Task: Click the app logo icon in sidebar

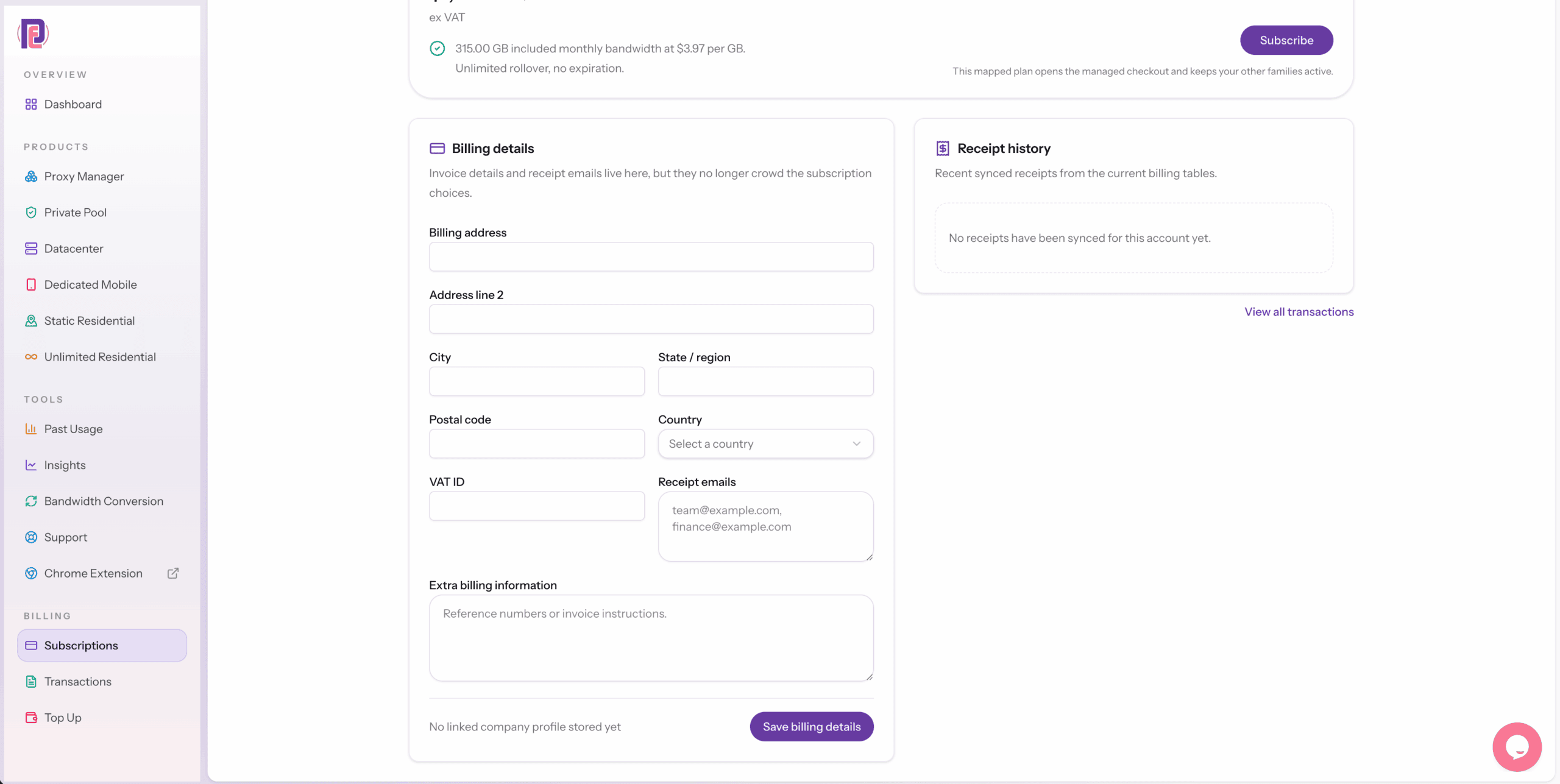Action: (33, 34)
